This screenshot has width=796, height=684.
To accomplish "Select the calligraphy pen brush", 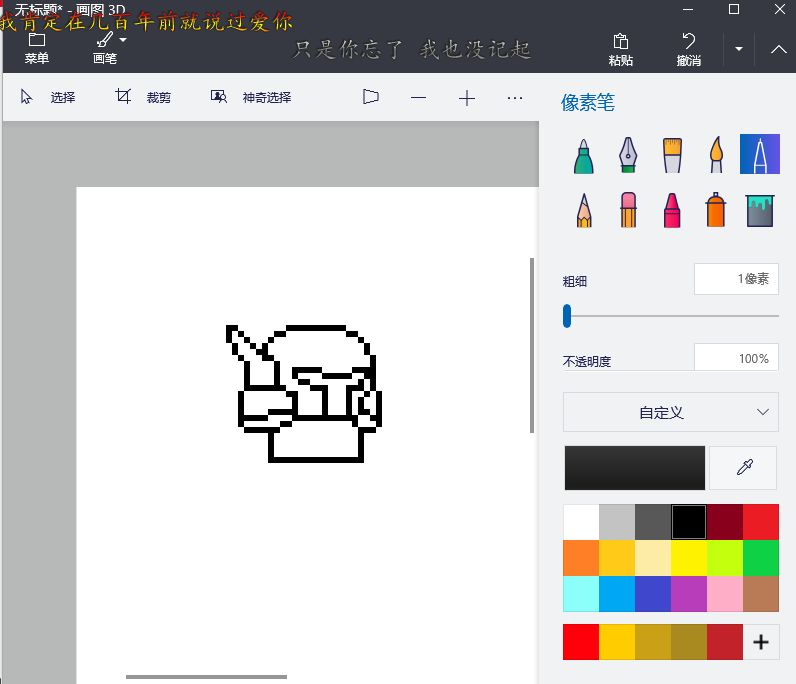I will pos(628,154).
